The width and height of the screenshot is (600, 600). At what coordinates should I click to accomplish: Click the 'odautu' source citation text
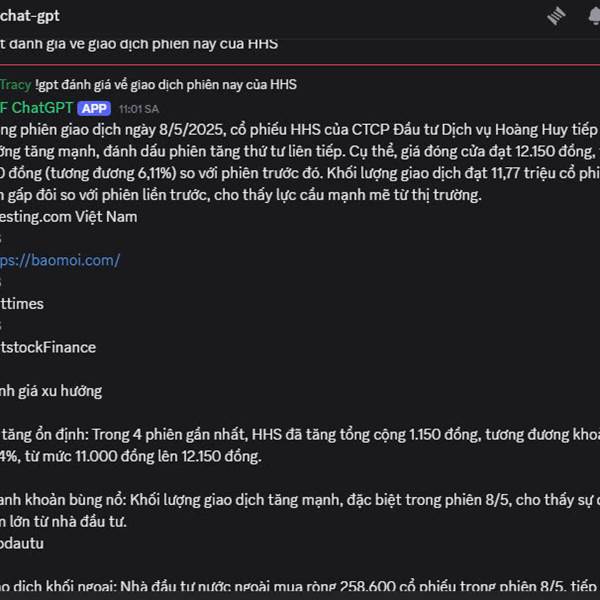click(22, 543)
